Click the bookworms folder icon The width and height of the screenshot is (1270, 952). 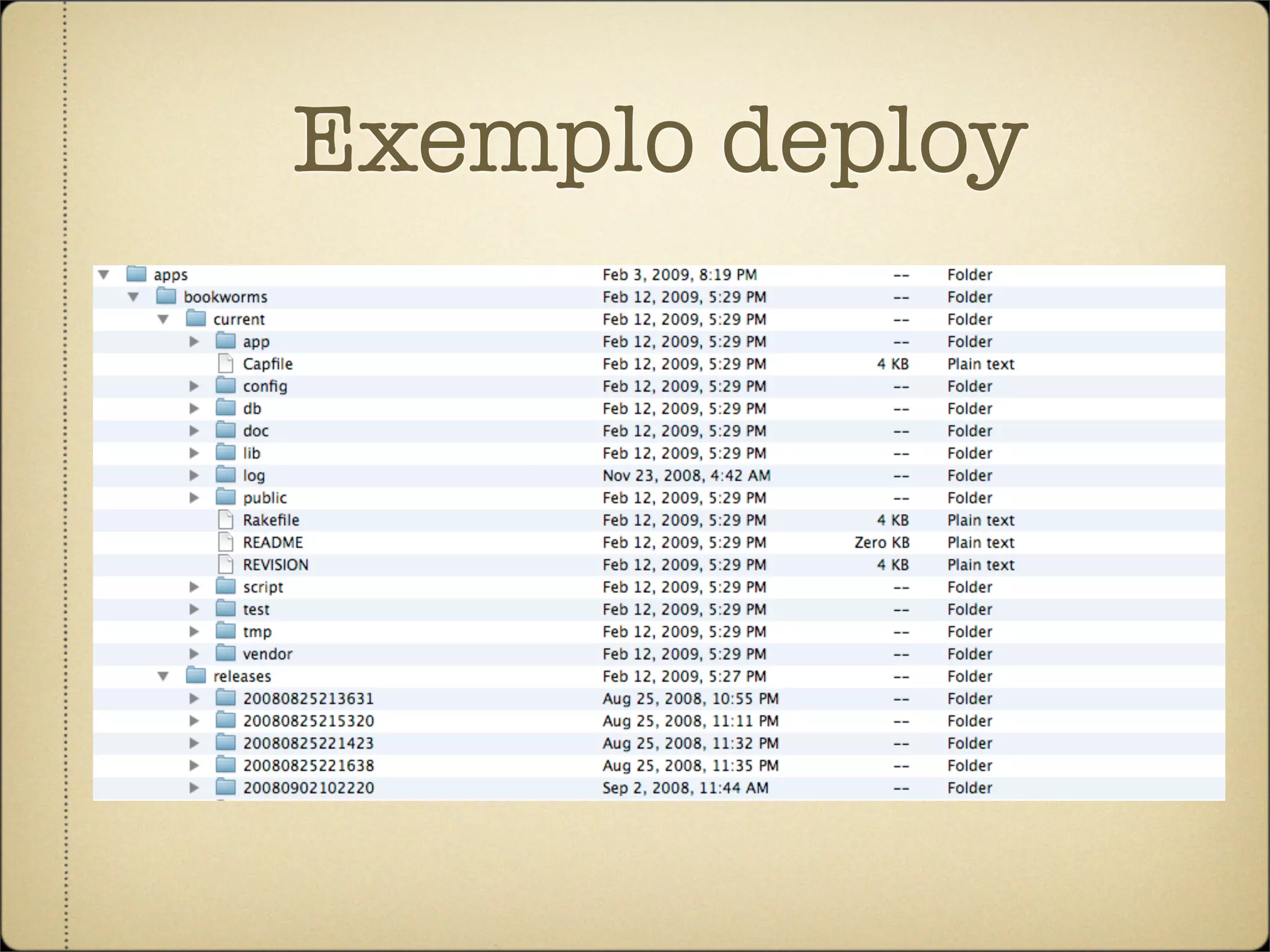pos(166,296)
